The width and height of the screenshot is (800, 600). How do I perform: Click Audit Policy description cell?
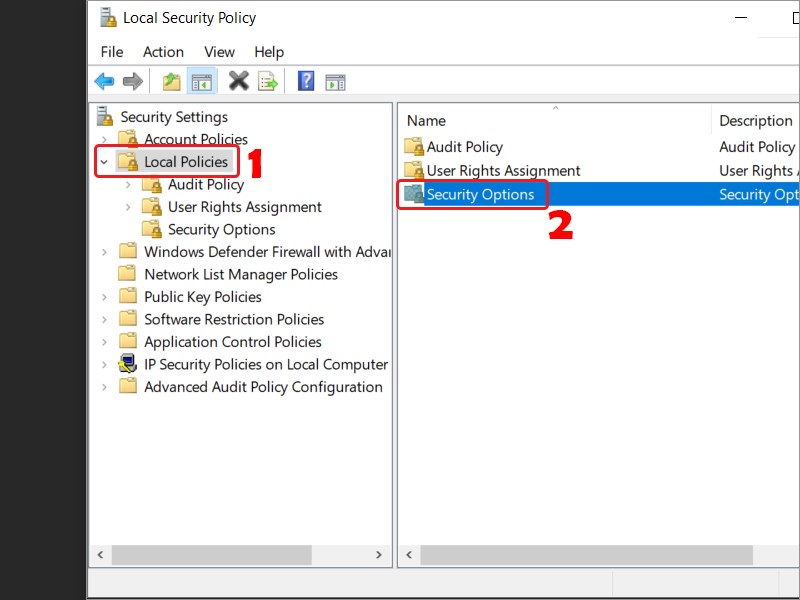pyautogui.click(x=757, y=147)
